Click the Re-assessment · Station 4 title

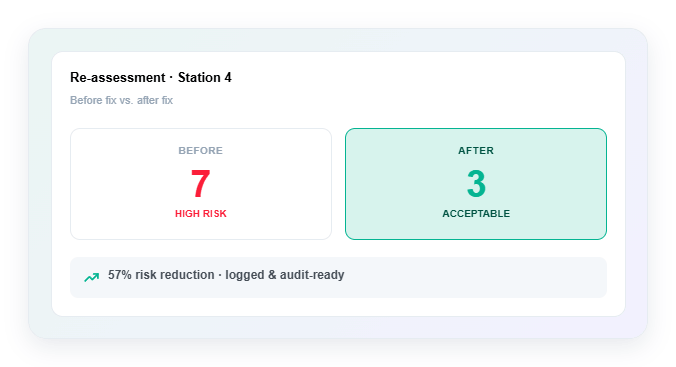click(x=151, y=78)
